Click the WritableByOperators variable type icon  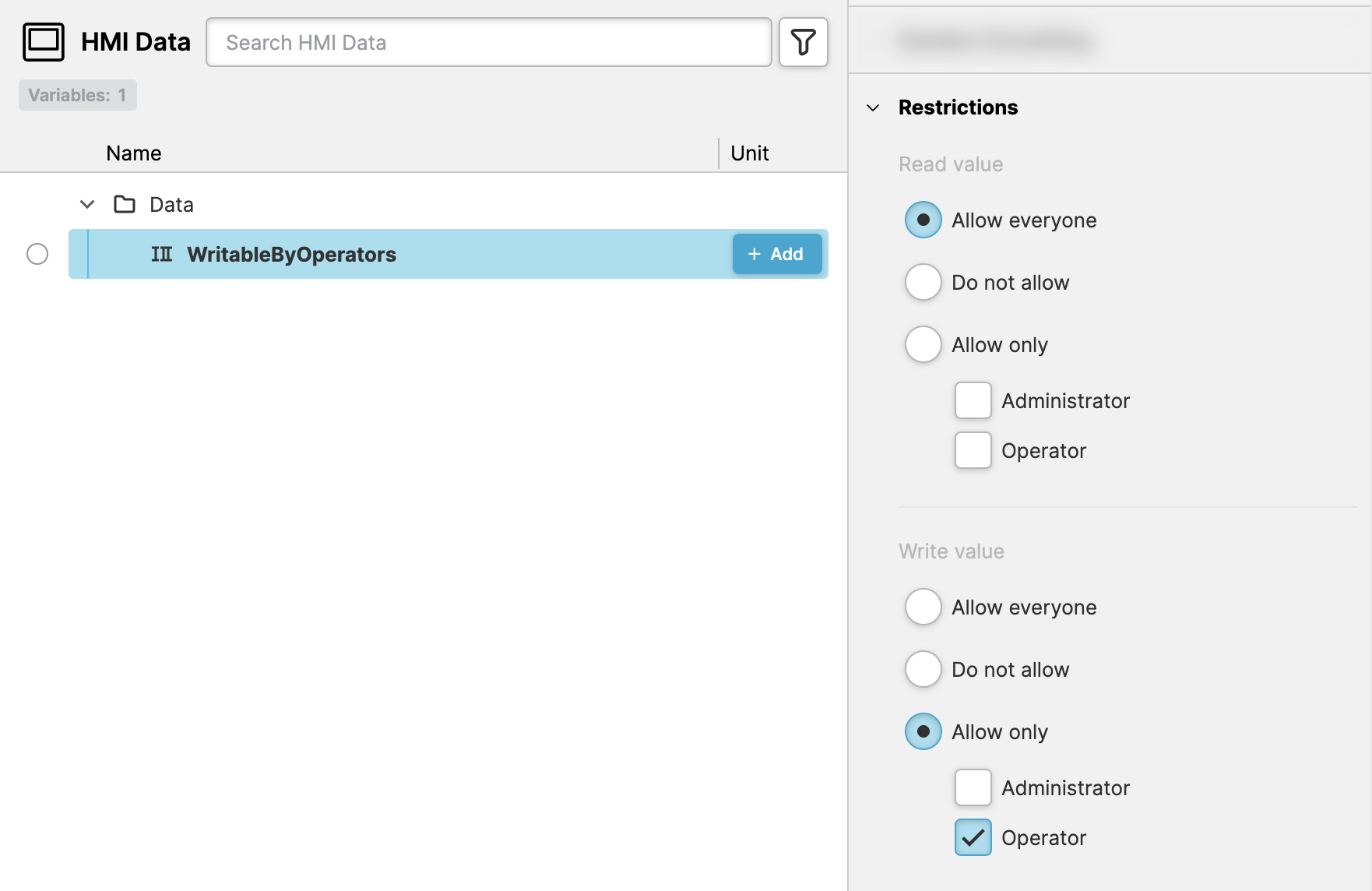162,255
